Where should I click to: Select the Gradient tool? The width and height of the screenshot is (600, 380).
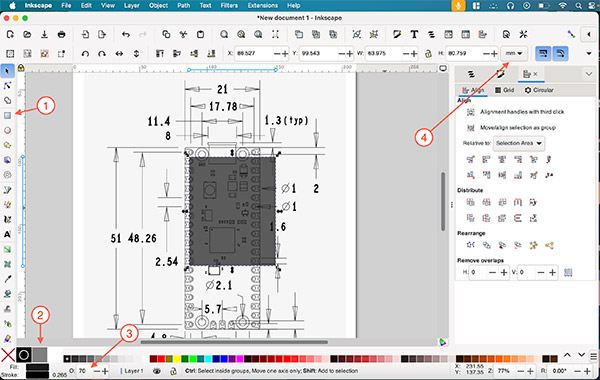[7, 250]
